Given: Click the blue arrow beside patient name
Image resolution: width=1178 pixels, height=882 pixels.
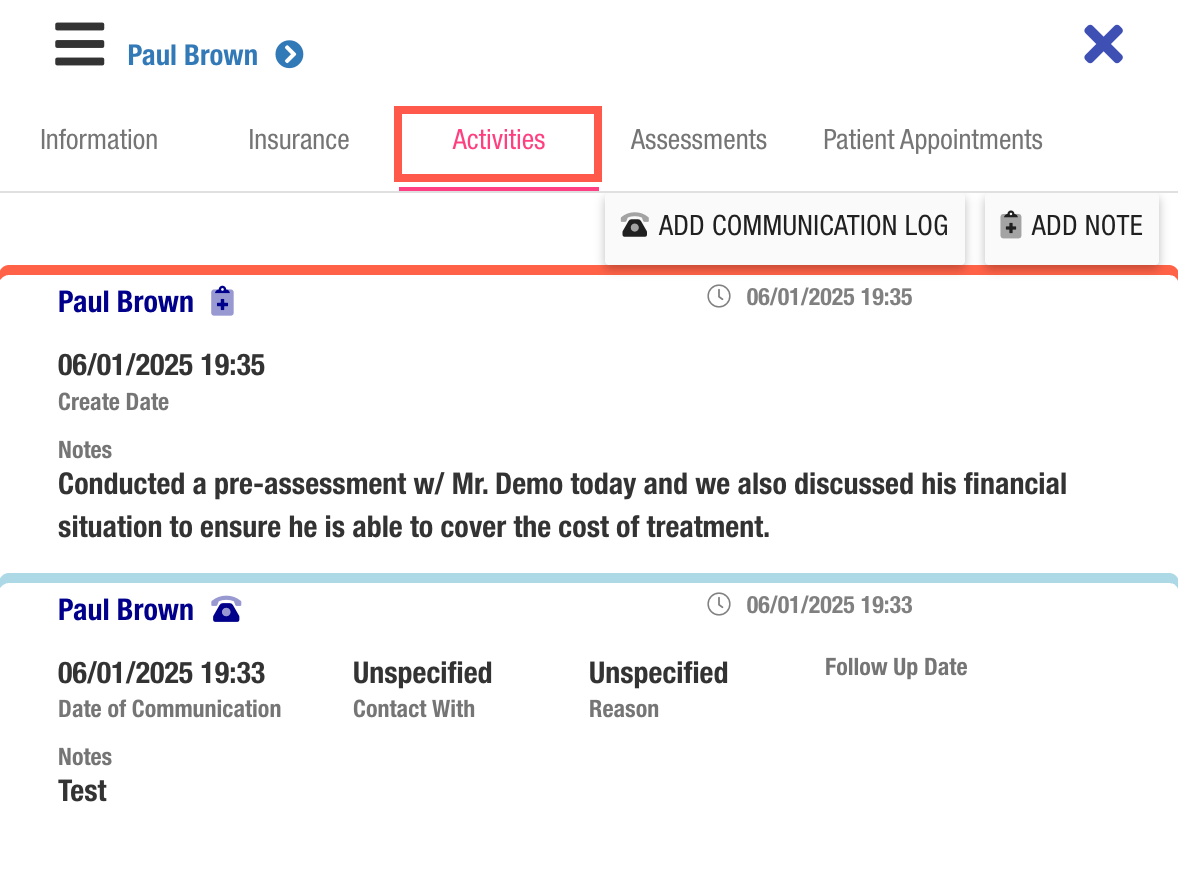Looking at the screenshot, I should point(289,54).
